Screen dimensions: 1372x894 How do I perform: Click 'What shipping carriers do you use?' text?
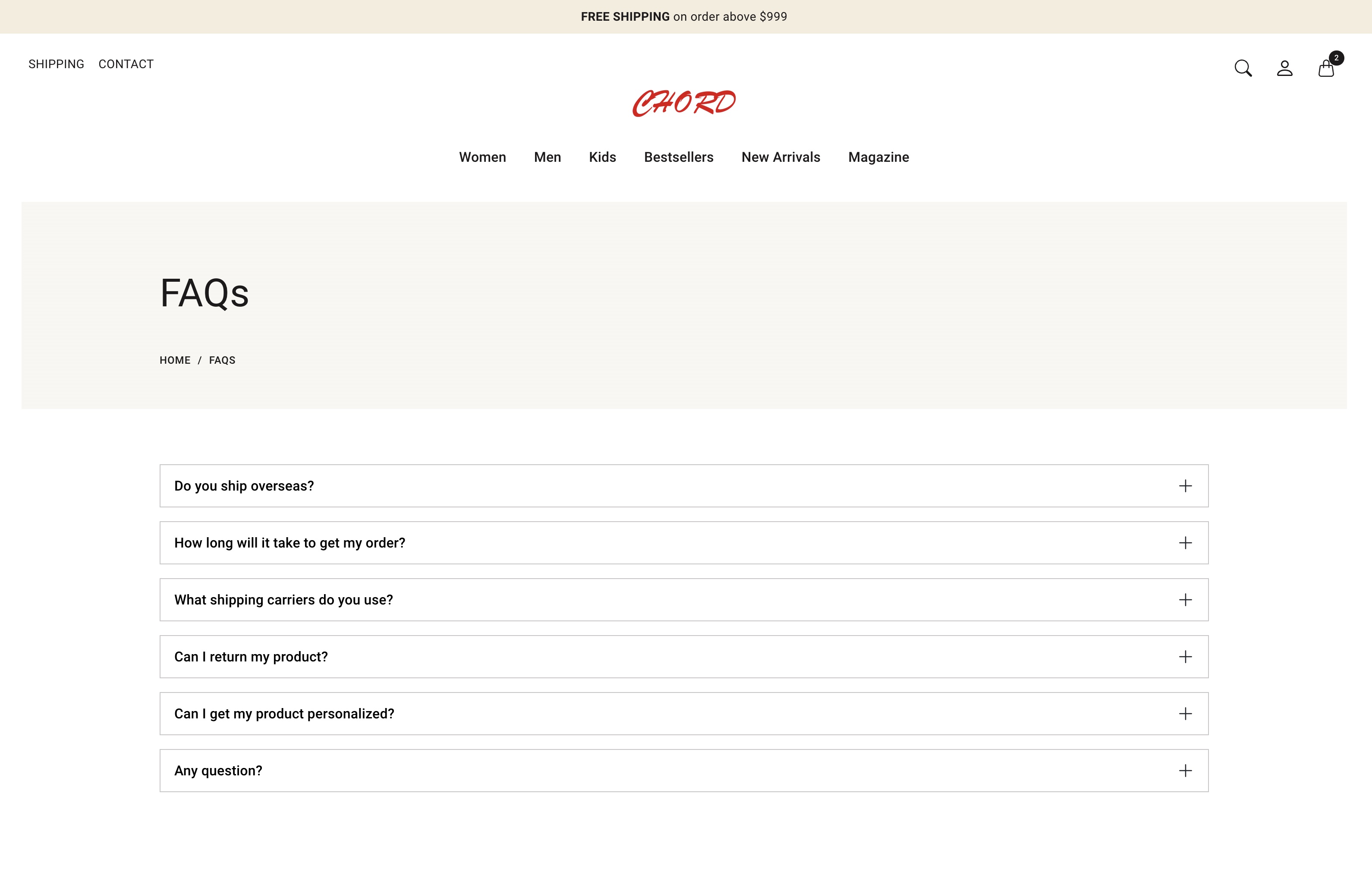tap(283, 600)
